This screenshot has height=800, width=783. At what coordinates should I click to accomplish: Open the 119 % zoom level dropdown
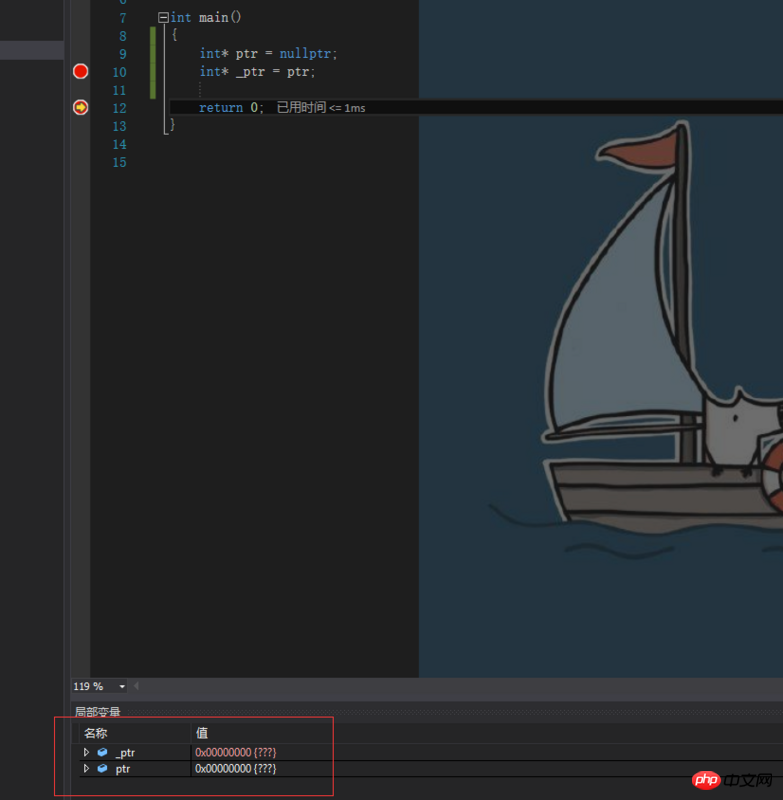coord(122,686)
